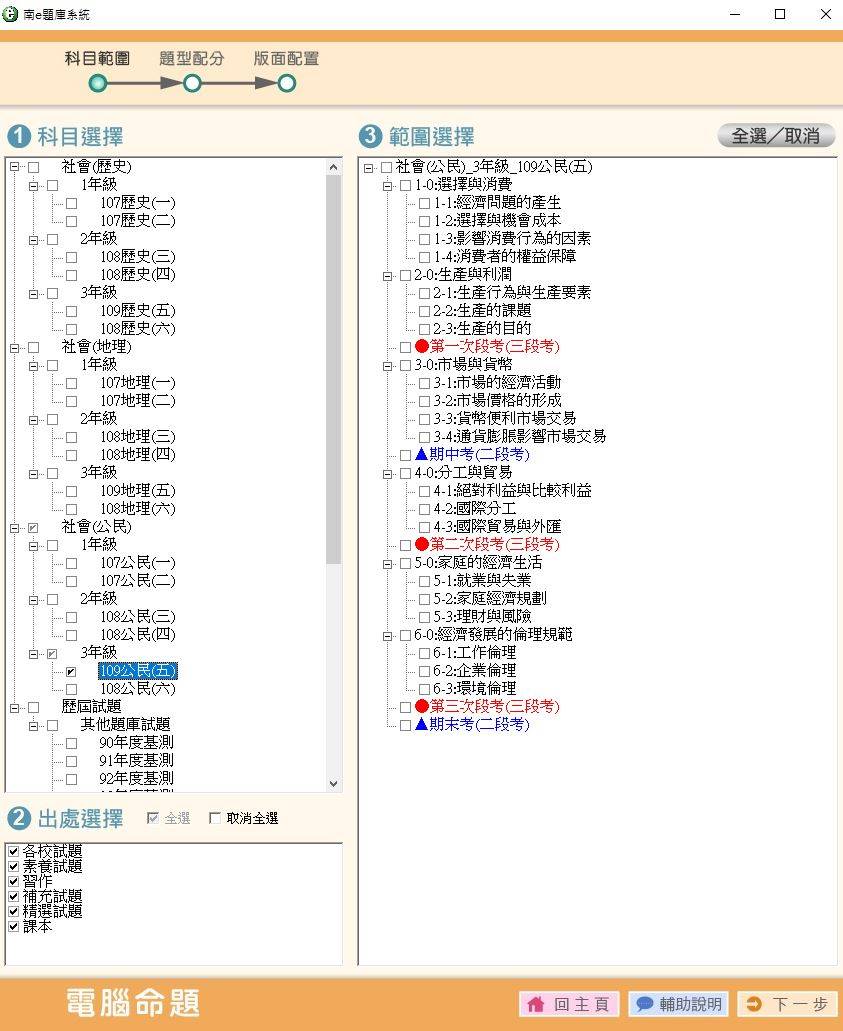Check the 108公民(六) checkbox

click(72, 689)
